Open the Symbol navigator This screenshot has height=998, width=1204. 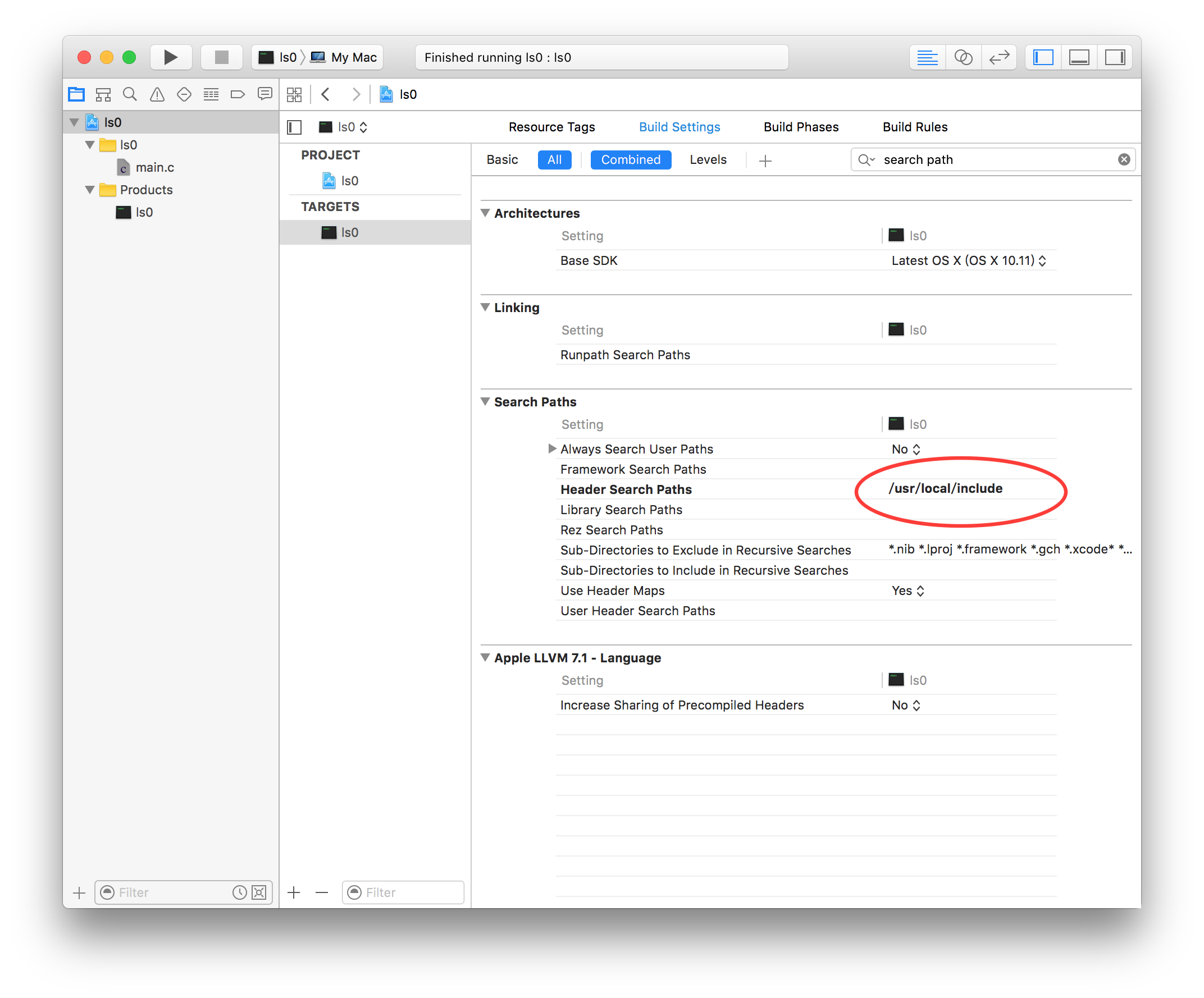click(x=103, y=94)
